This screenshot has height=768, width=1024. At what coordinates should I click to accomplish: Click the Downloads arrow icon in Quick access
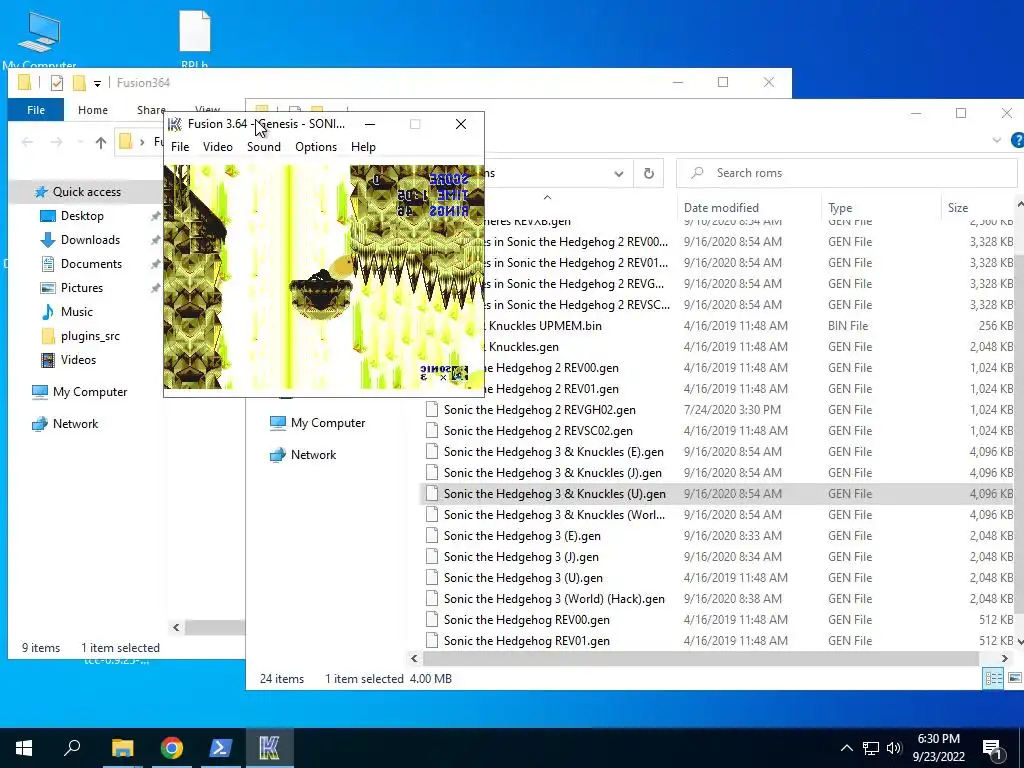[48, 240]
